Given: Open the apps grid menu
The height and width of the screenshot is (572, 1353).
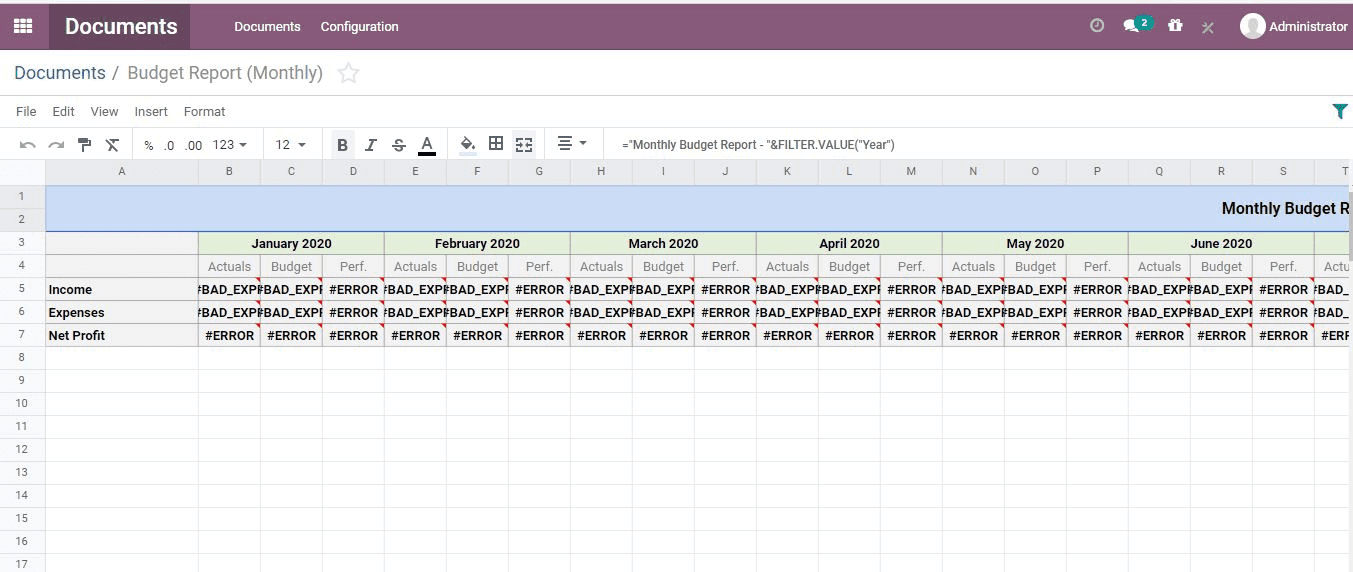Looking at the screenshot, I should click(x=23, y=26).
